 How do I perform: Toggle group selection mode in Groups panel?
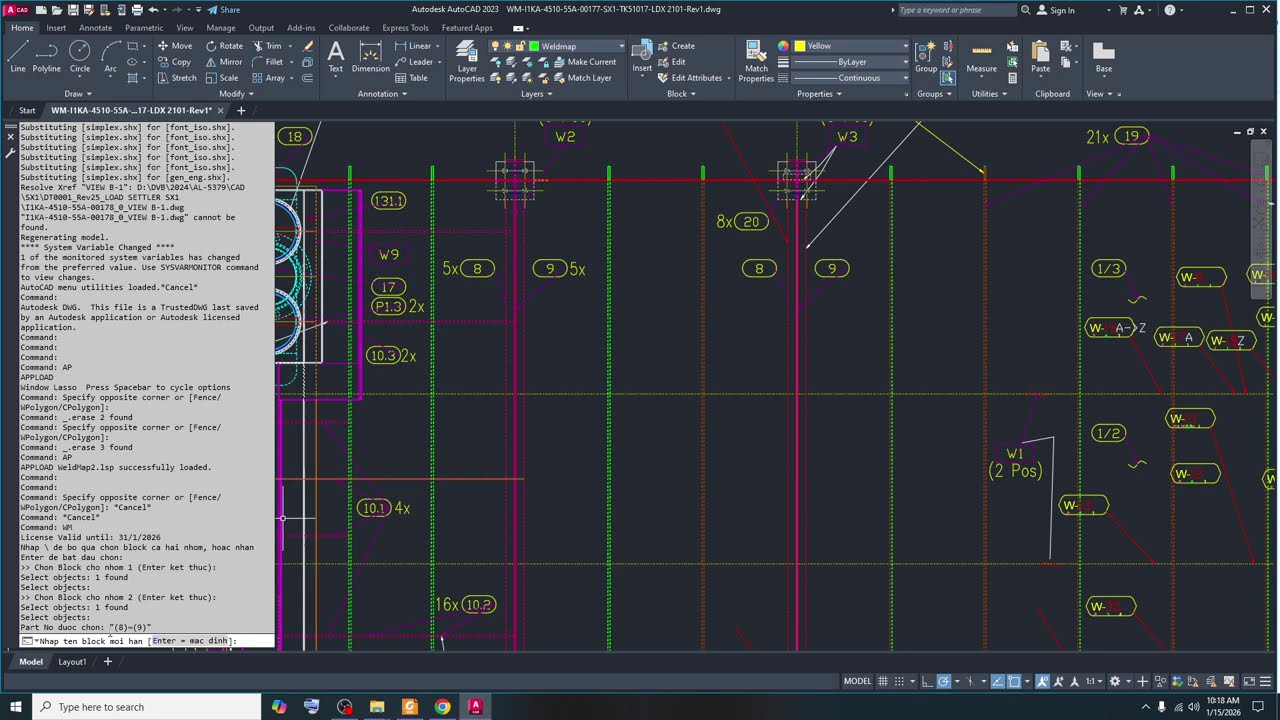[948, 78]
